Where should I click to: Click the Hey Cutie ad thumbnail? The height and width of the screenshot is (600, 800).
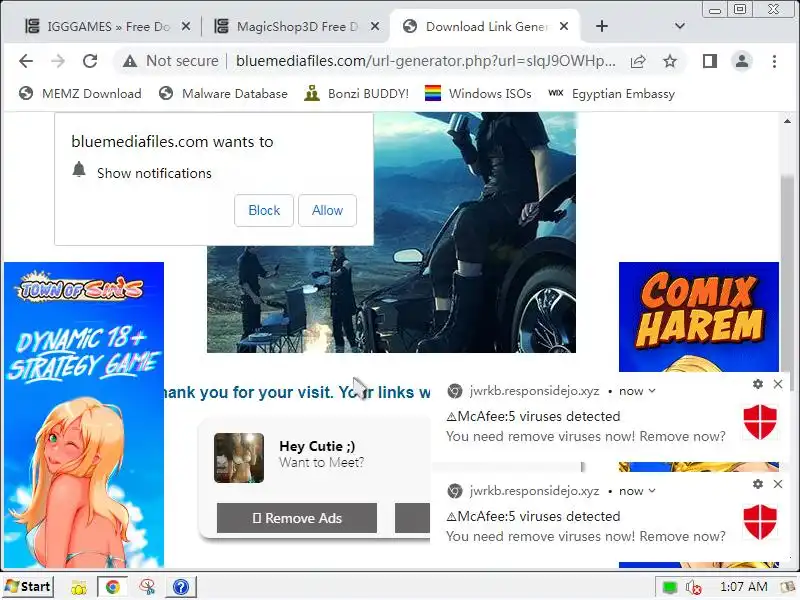point(239,458)
